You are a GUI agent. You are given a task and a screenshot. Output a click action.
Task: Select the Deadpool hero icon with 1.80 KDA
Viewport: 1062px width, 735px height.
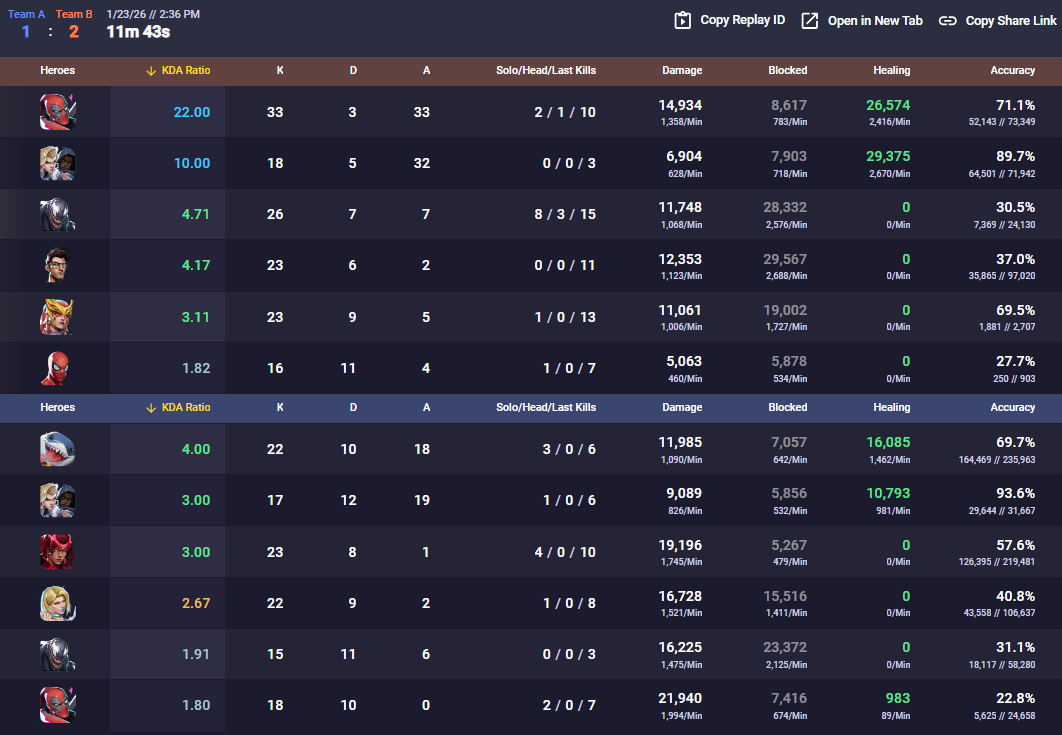click(x=58, y=705)
